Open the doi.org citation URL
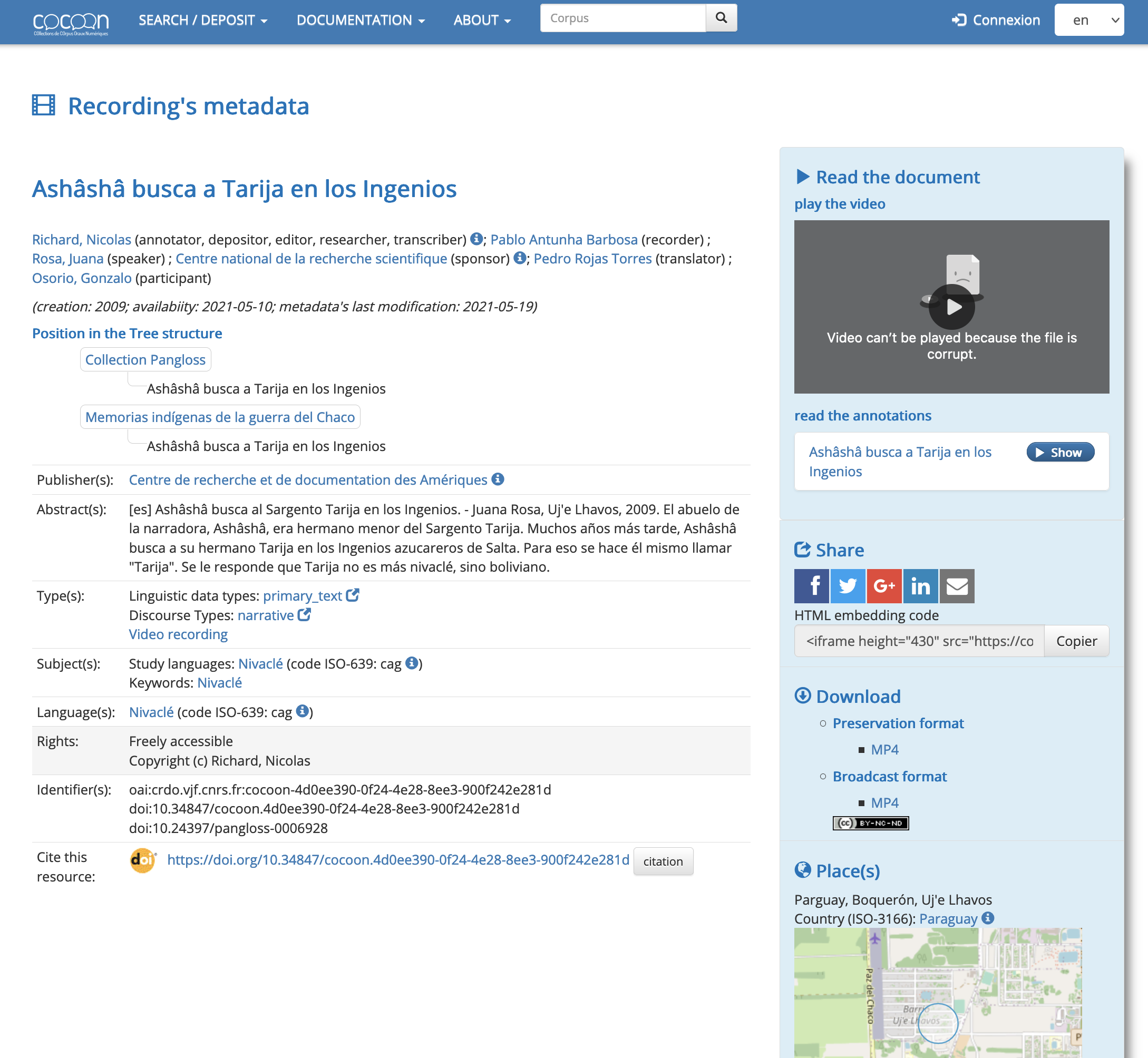This screenshot has width=1148, height=1058. 398,860
